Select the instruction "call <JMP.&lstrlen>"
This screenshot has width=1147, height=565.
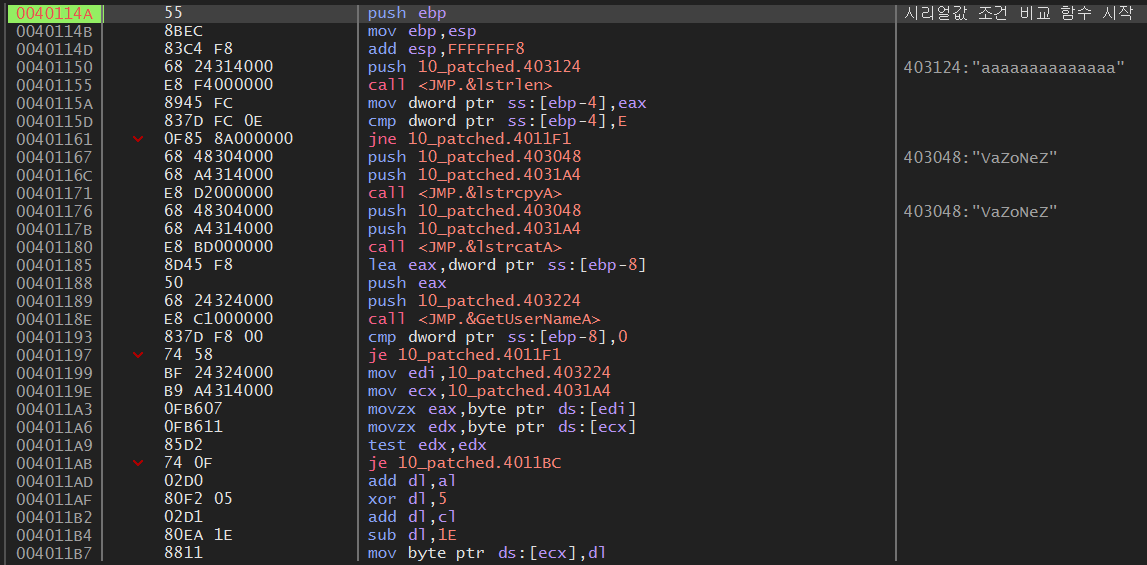[460, 85]
